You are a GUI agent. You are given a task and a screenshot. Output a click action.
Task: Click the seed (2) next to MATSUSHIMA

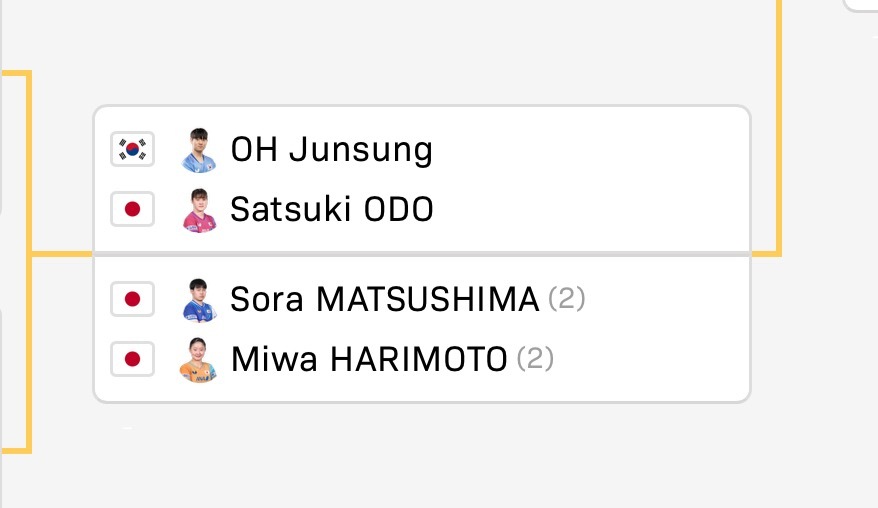tap(567, 299)
